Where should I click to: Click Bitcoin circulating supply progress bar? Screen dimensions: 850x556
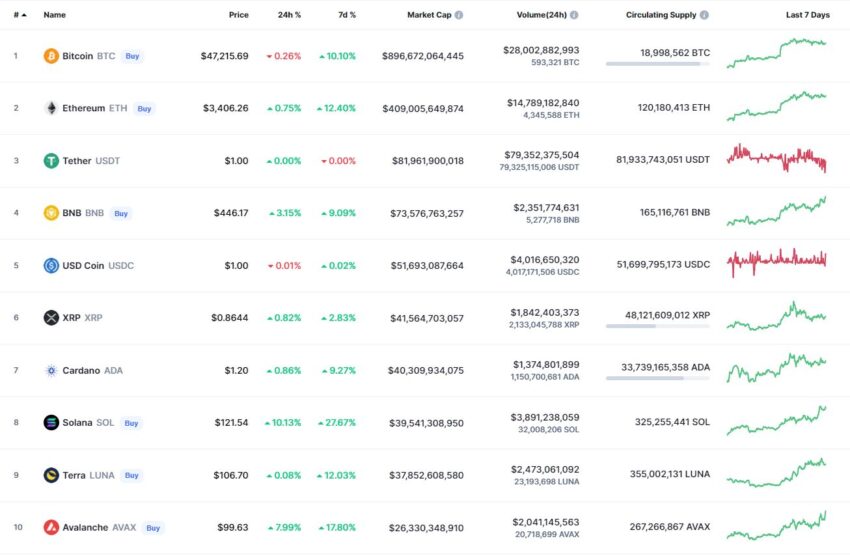point(658,64)
